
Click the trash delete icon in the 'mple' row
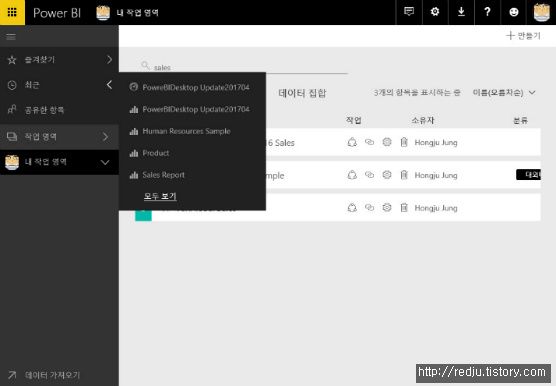(404, 175)
